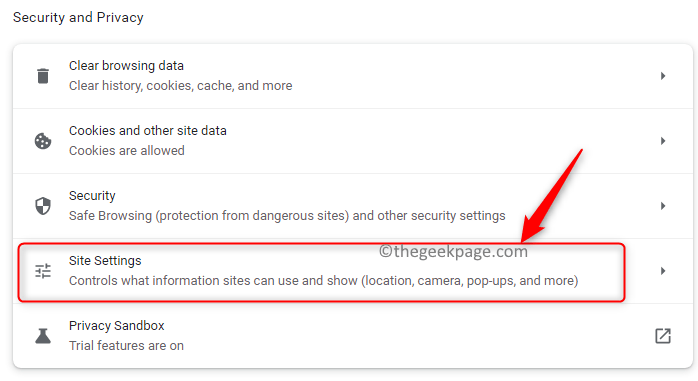
Task: Expand Clear browsing data arrow
Action: coord(663,76)
